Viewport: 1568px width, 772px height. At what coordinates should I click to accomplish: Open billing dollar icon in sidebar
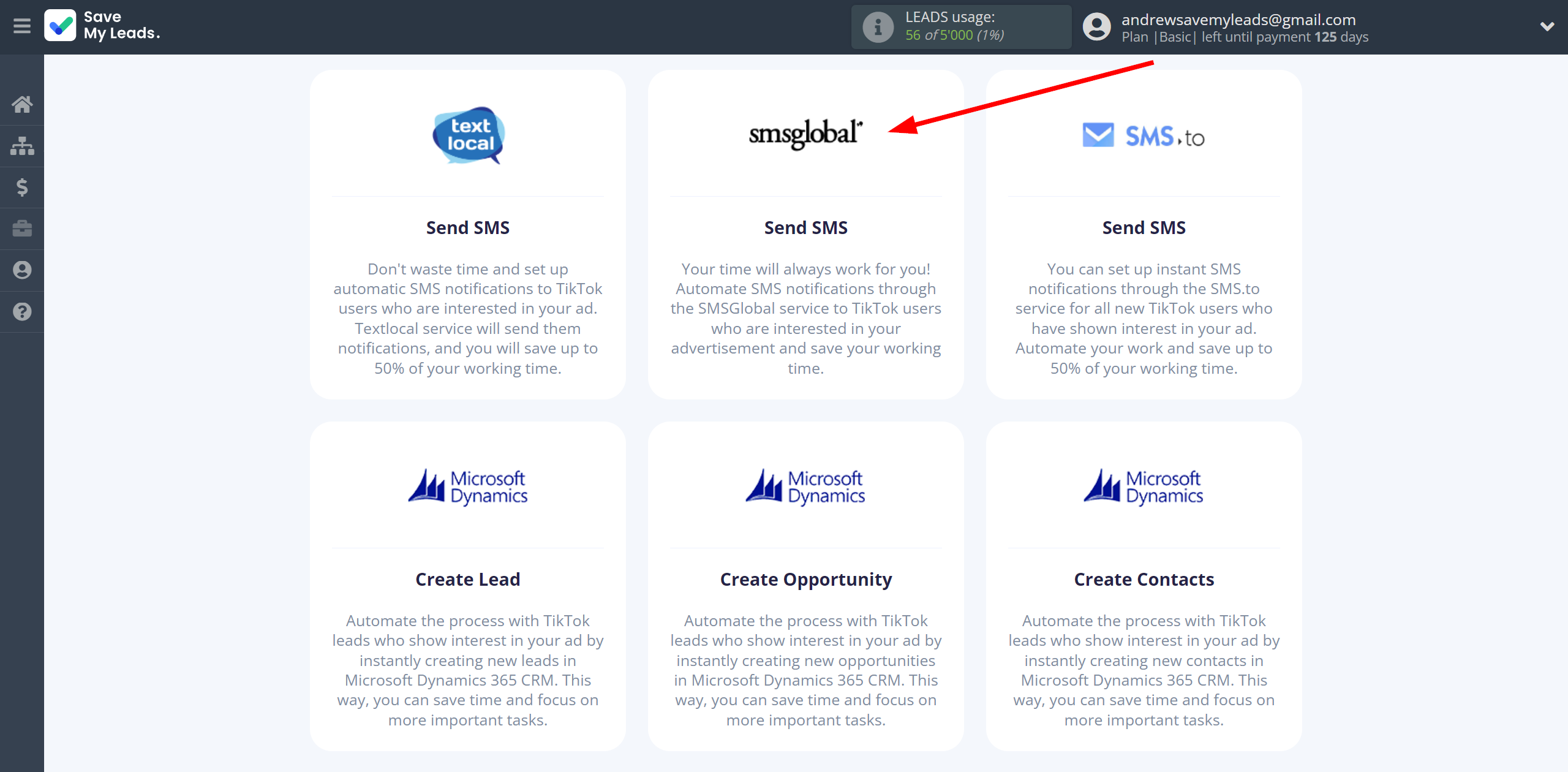tap(22, 187)
